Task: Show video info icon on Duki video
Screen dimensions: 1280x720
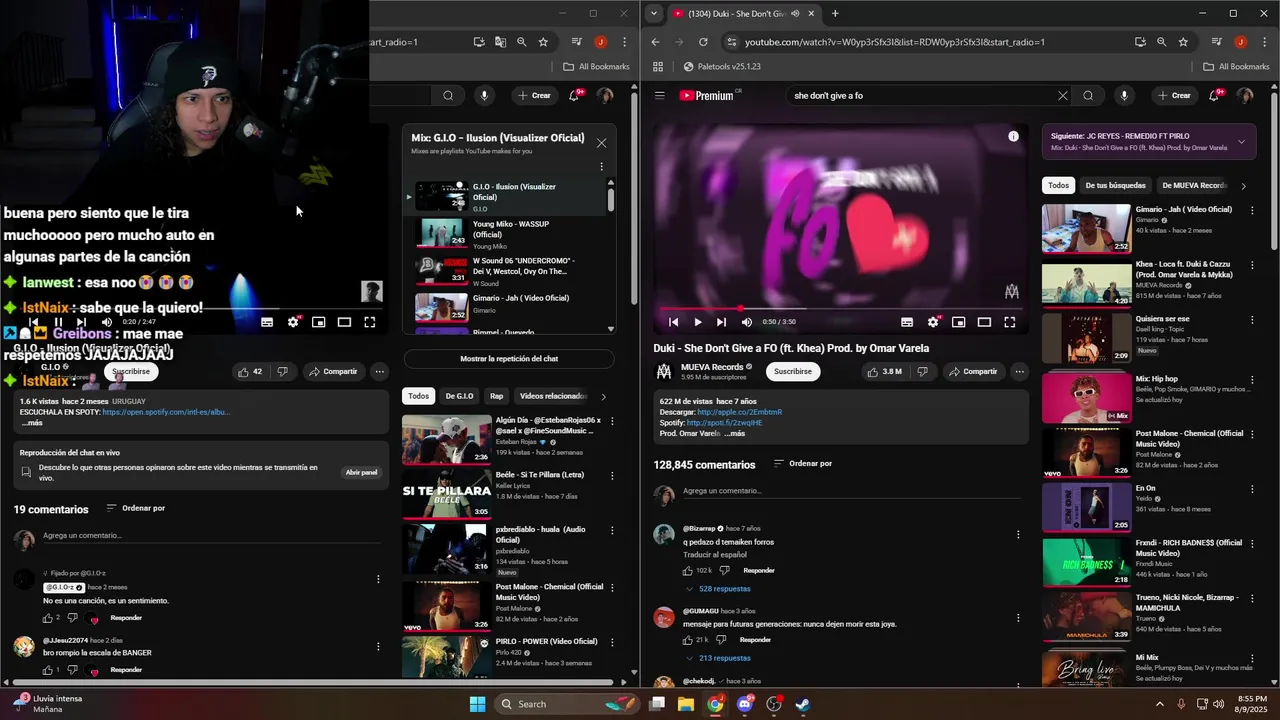Action: (1013, 136)
